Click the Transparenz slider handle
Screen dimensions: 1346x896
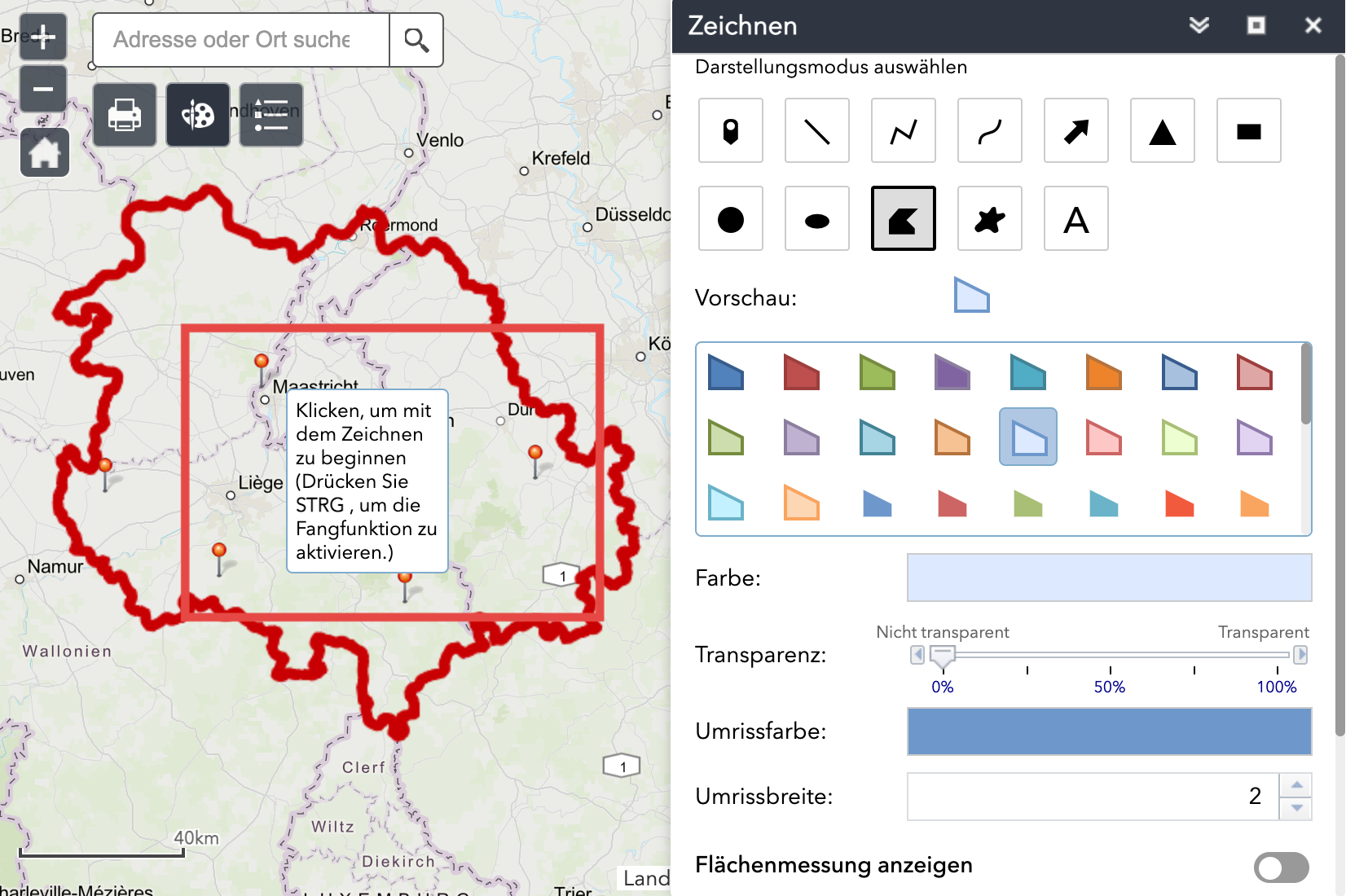(x=942, y=656)
